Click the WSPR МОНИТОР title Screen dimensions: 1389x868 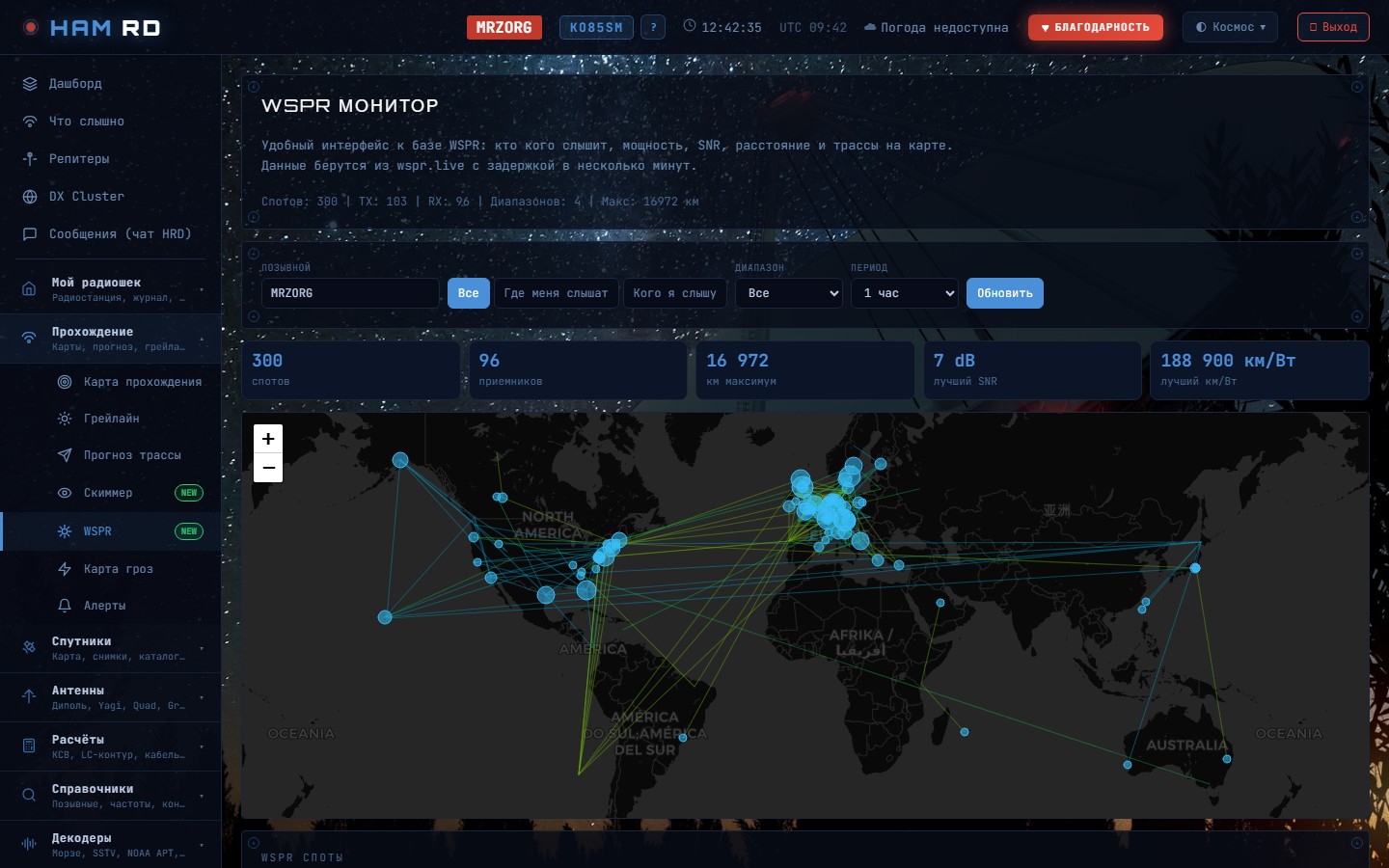click(x=350, y=105)
